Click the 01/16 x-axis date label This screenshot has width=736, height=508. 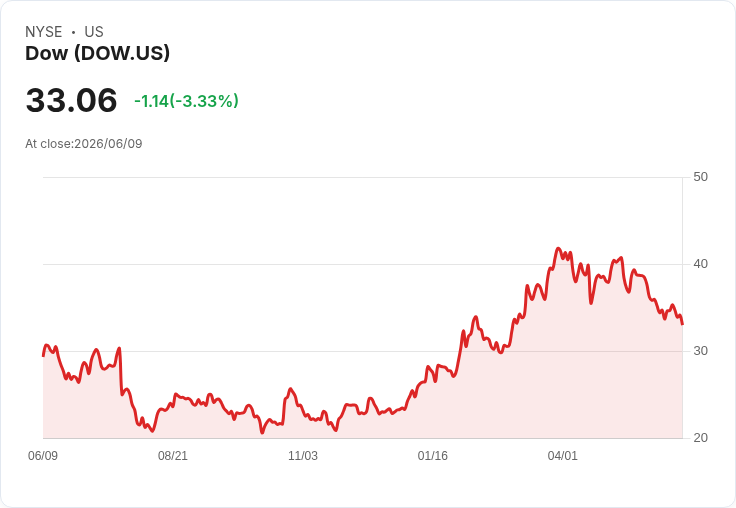[433, 455]
